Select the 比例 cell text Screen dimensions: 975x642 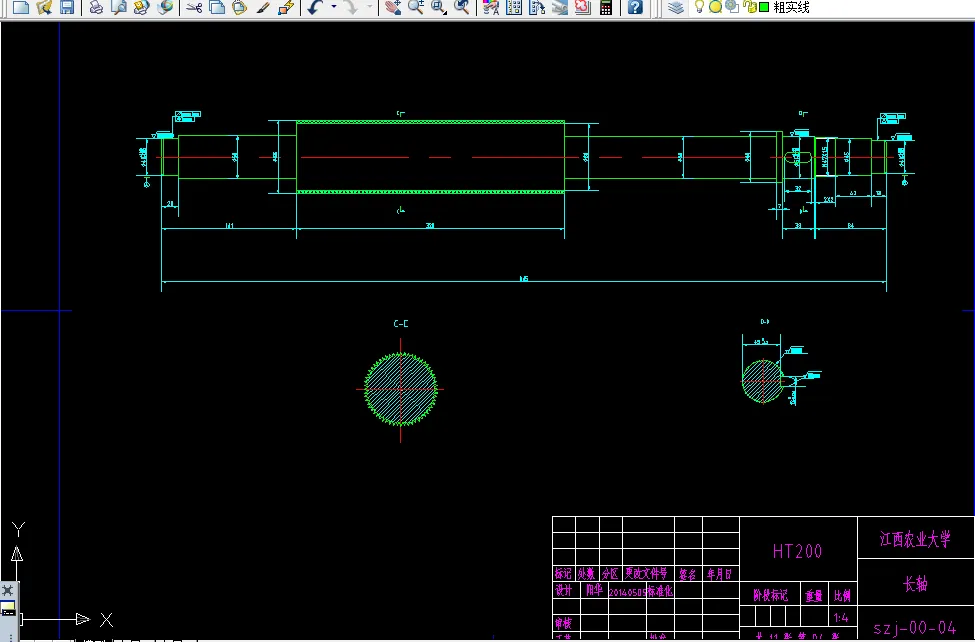point(843,596)
